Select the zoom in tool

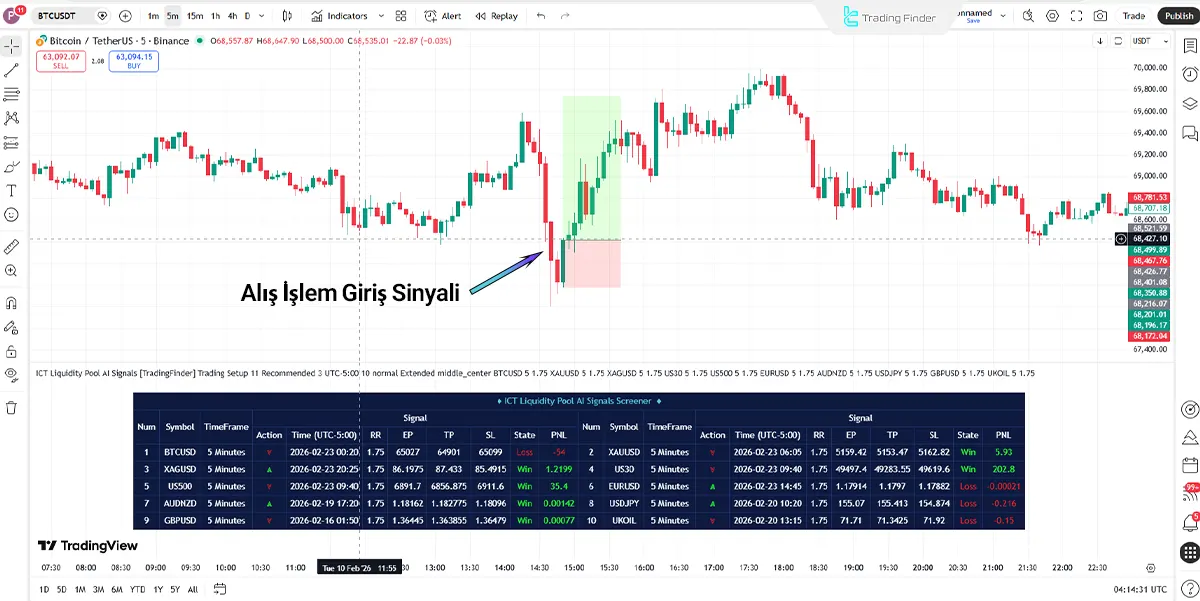pos(12,270)
